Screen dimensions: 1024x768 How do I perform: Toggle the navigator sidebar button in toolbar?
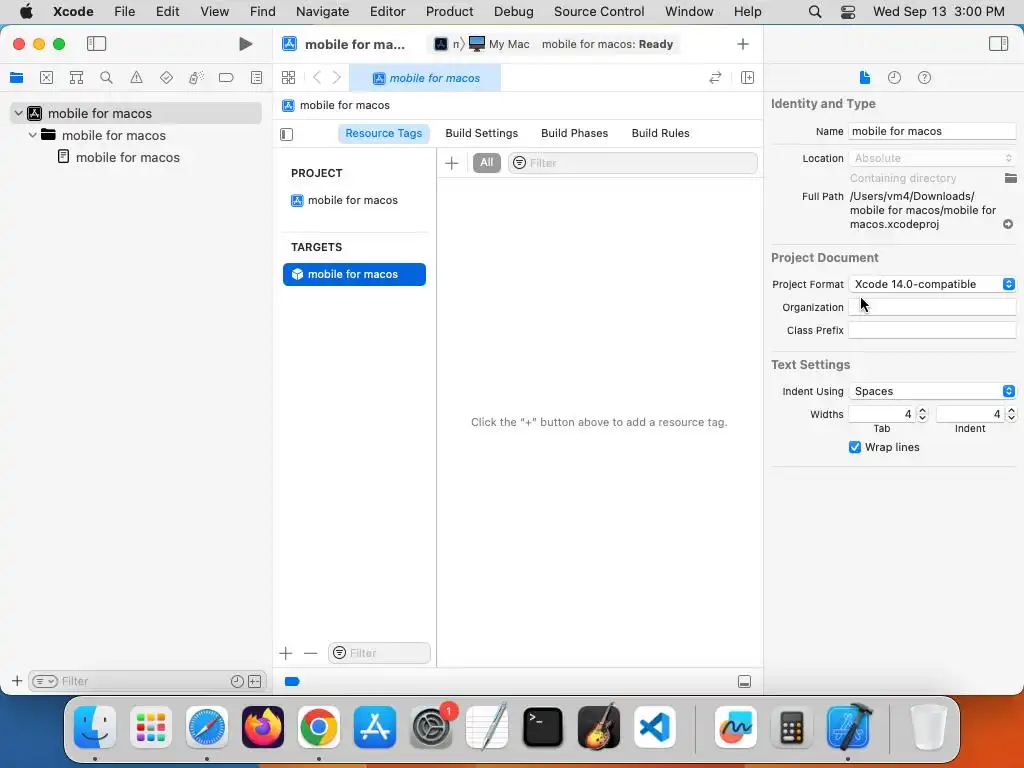[96, 44]
